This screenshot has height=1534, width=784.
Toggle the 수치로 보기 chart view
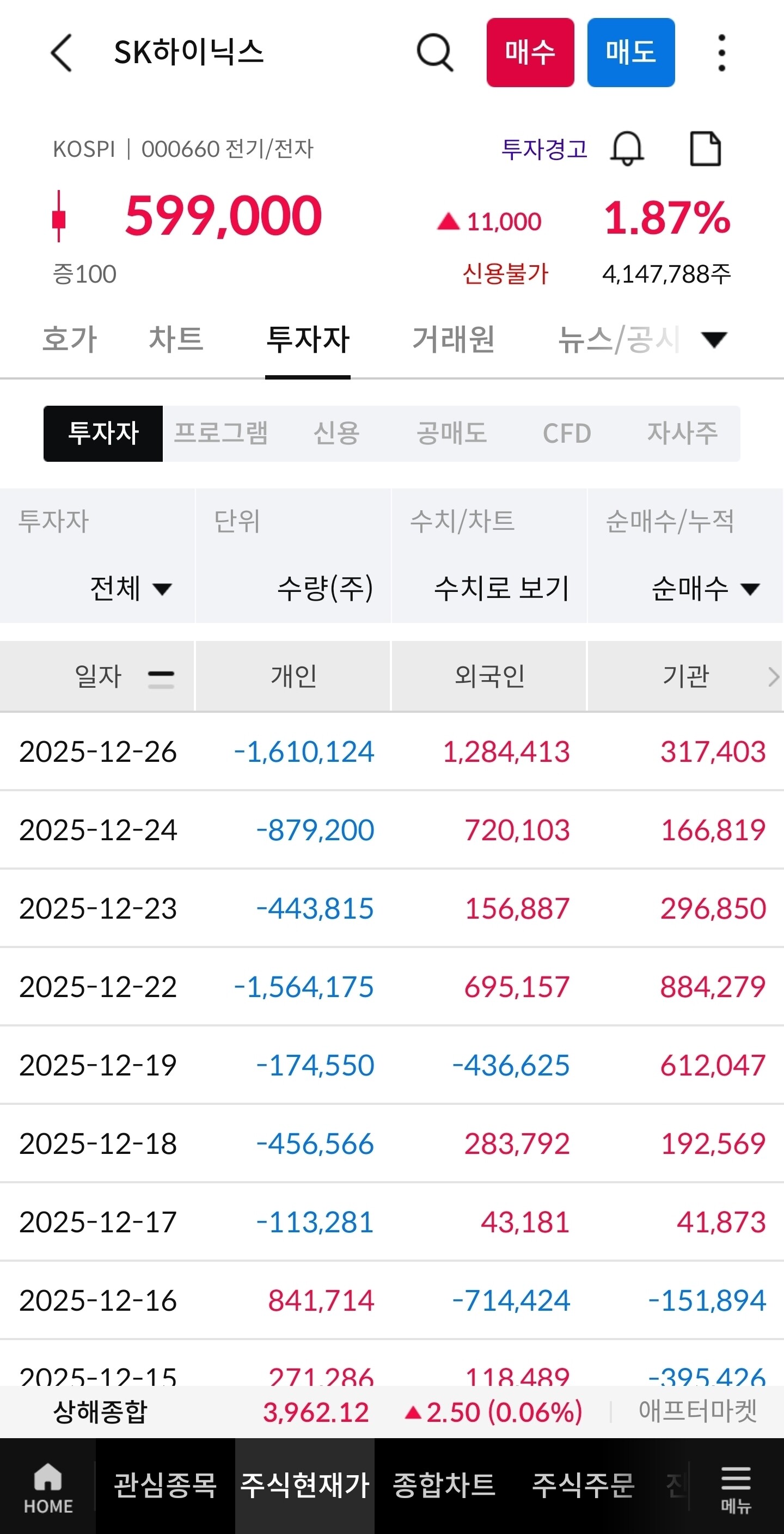coord(501,588)
